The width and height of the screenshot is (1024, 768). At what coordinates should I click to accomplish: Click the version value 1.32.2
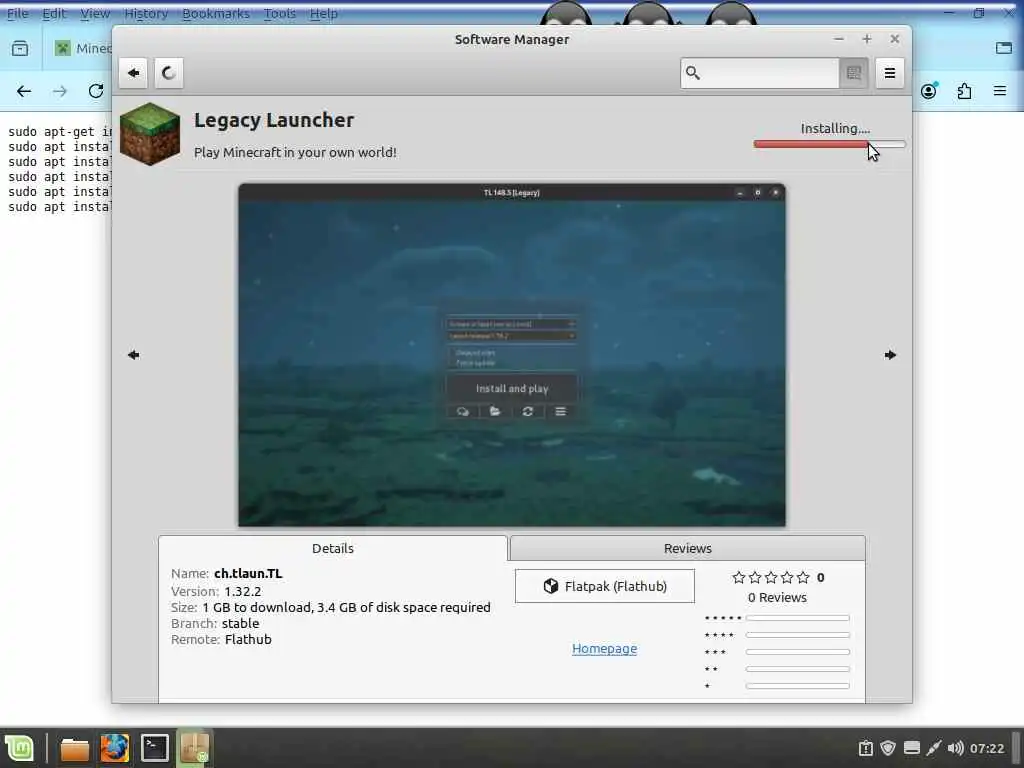pos(243,591)
